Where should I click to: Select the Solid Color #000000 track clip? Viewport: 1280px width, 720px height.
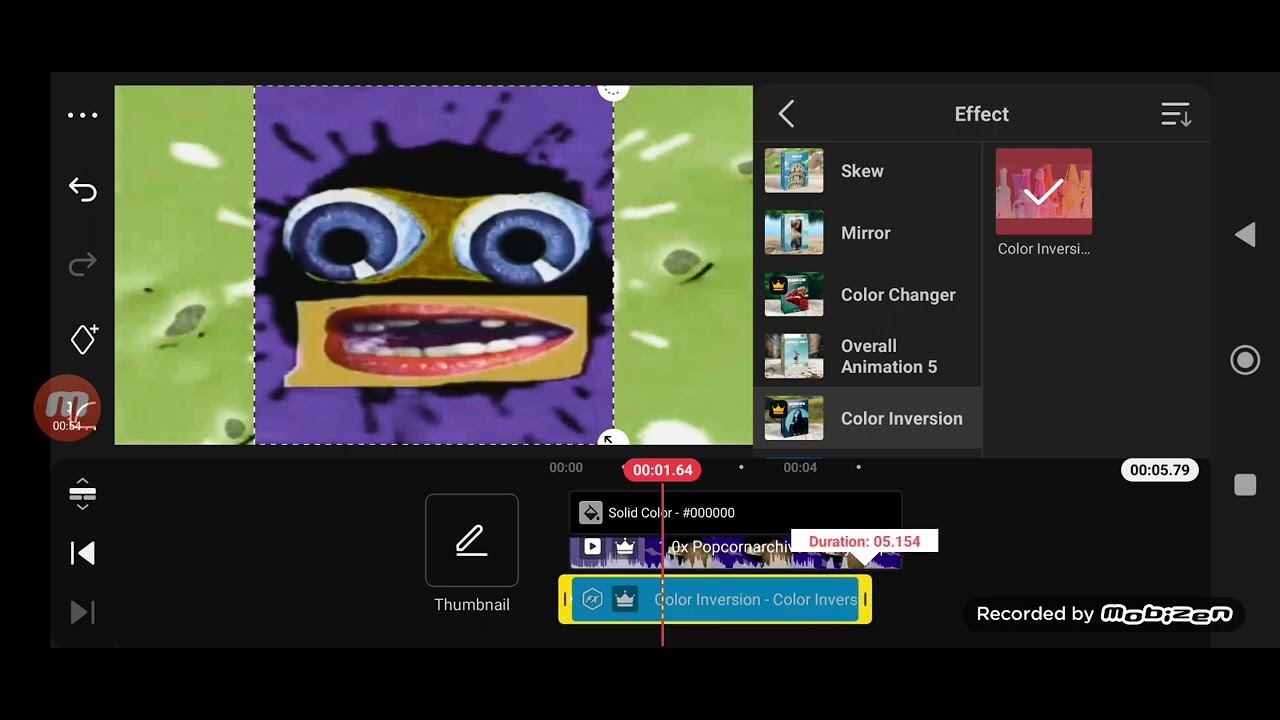[x=735, y=513]
